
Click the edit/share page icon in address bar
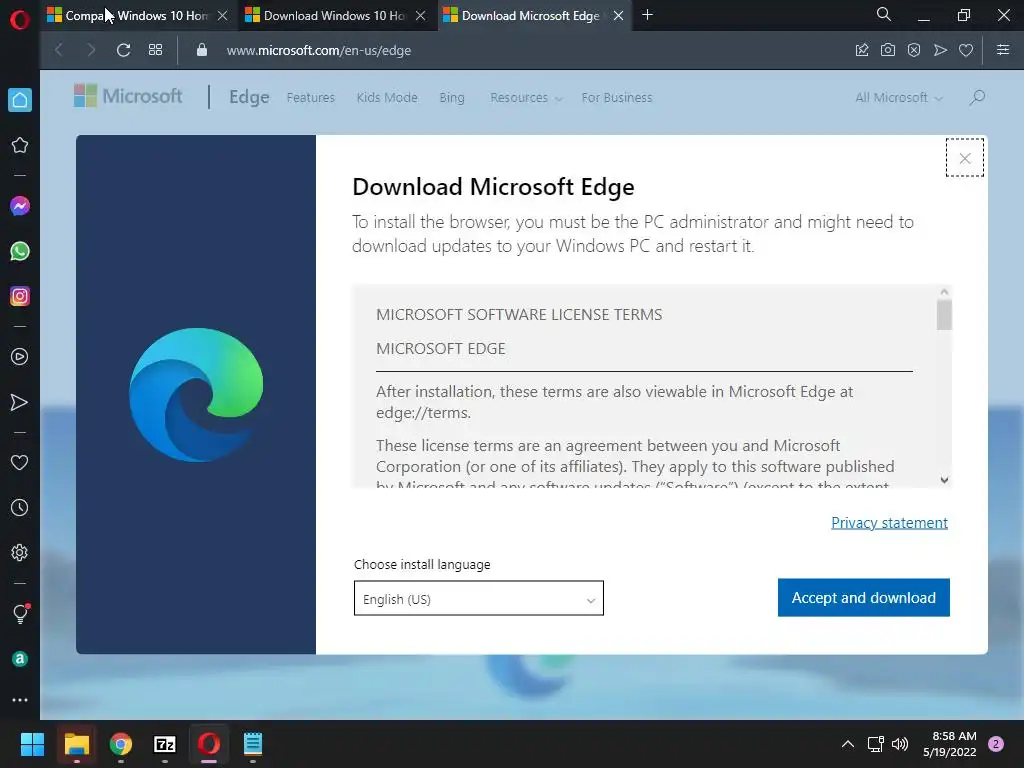pos(862,50)
